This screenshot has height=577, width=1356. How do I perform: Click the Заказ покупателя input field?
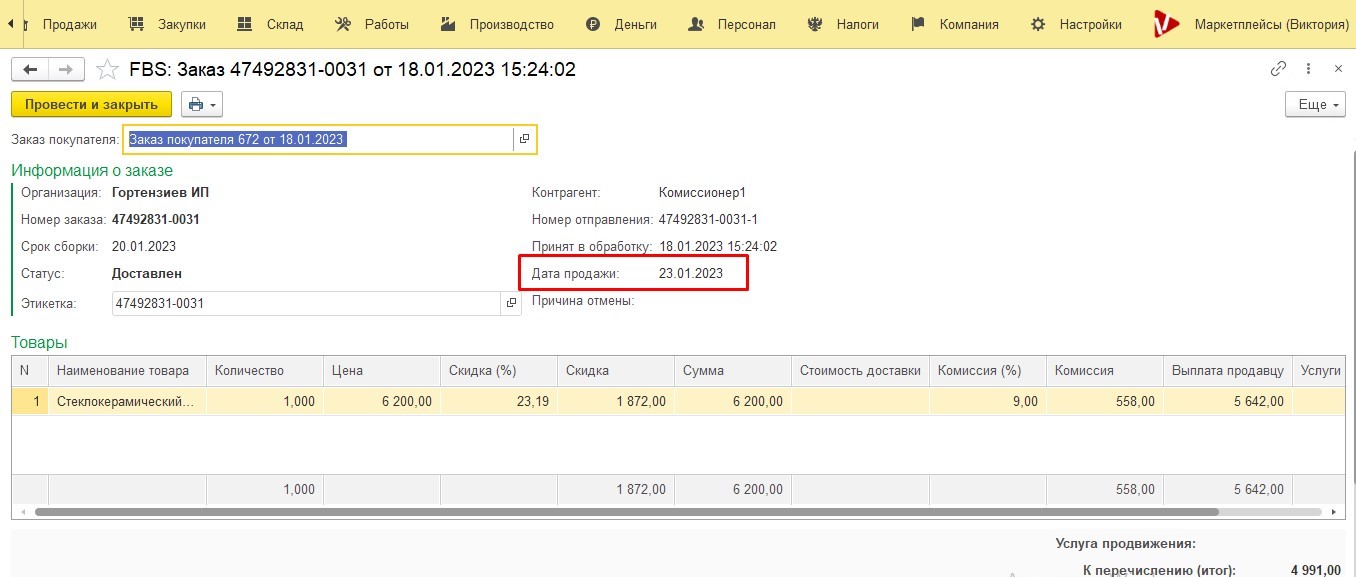[x=319, y=139]
